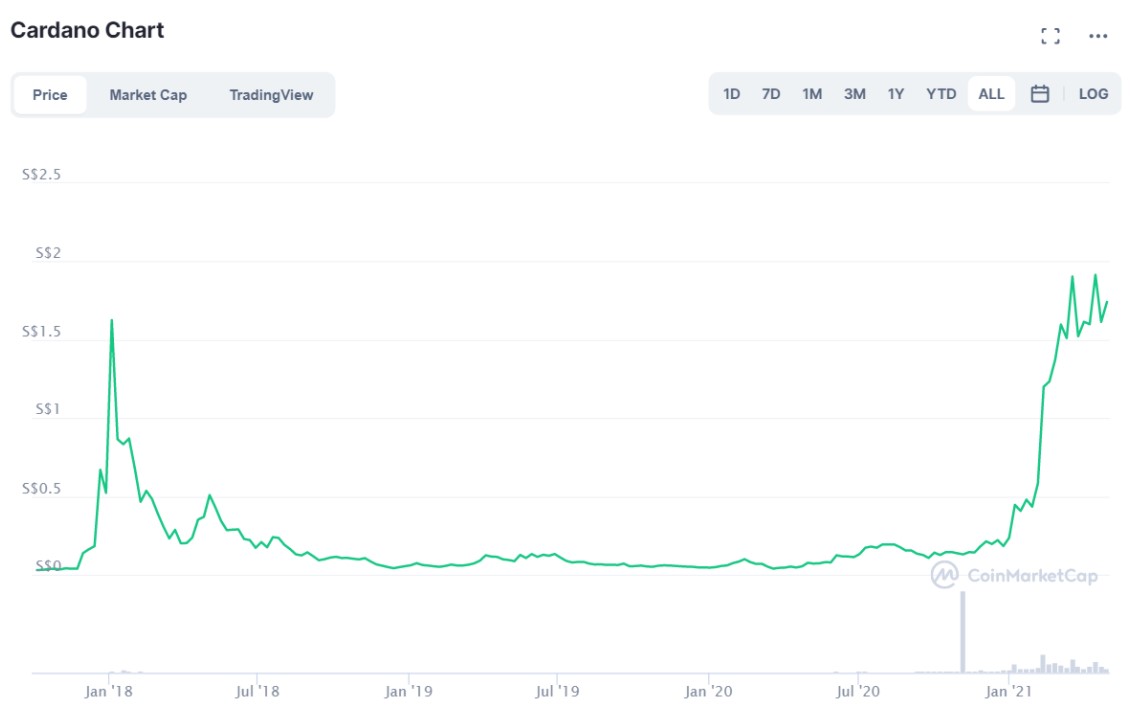Viewport: 1141px width, 711px height.
Task: Click the Jan '20 x-axis label
Action: tap(708, 691)
